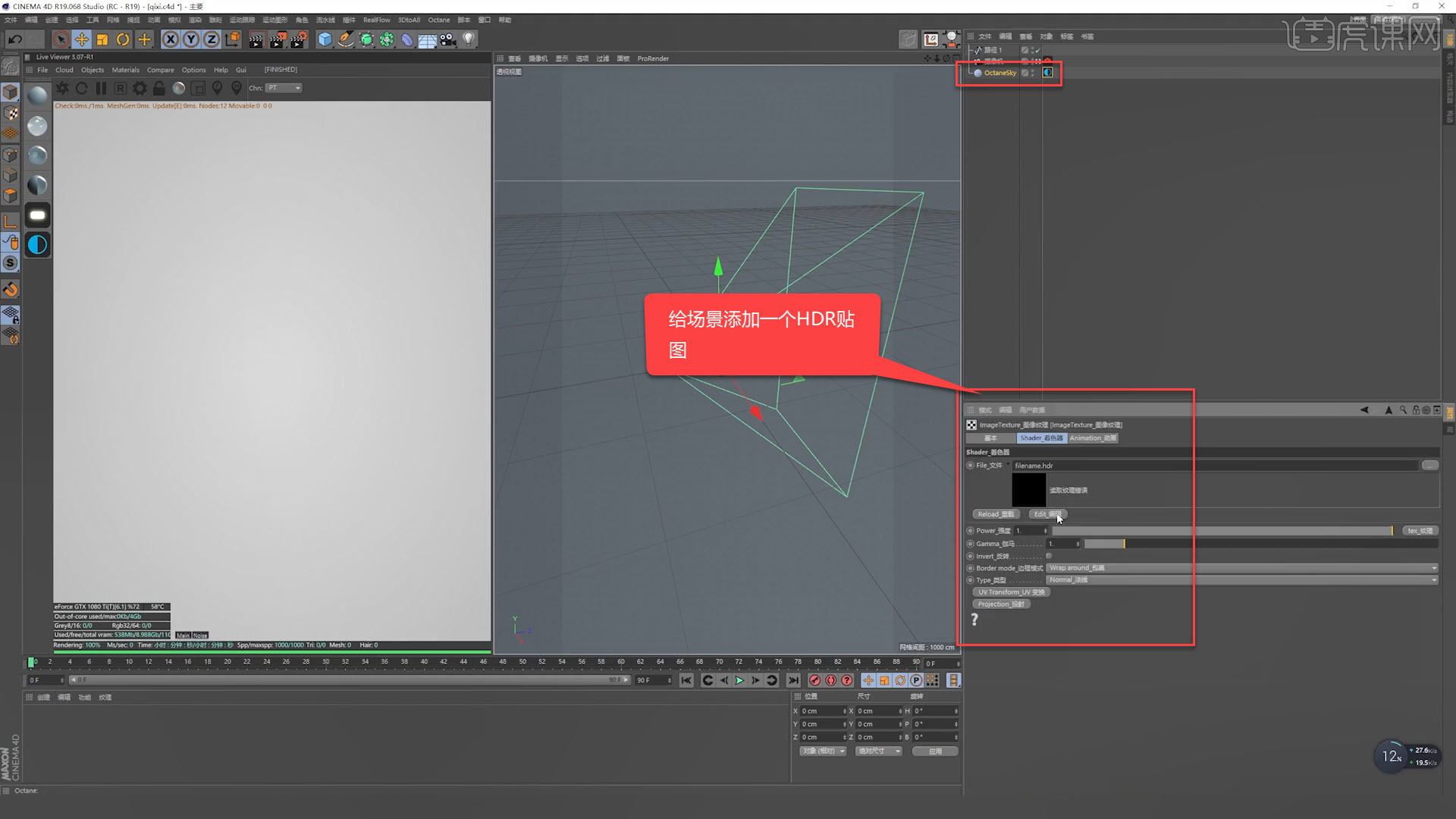Select the Octane HDRI environment half-circle icon

click(x=37, y=244)
